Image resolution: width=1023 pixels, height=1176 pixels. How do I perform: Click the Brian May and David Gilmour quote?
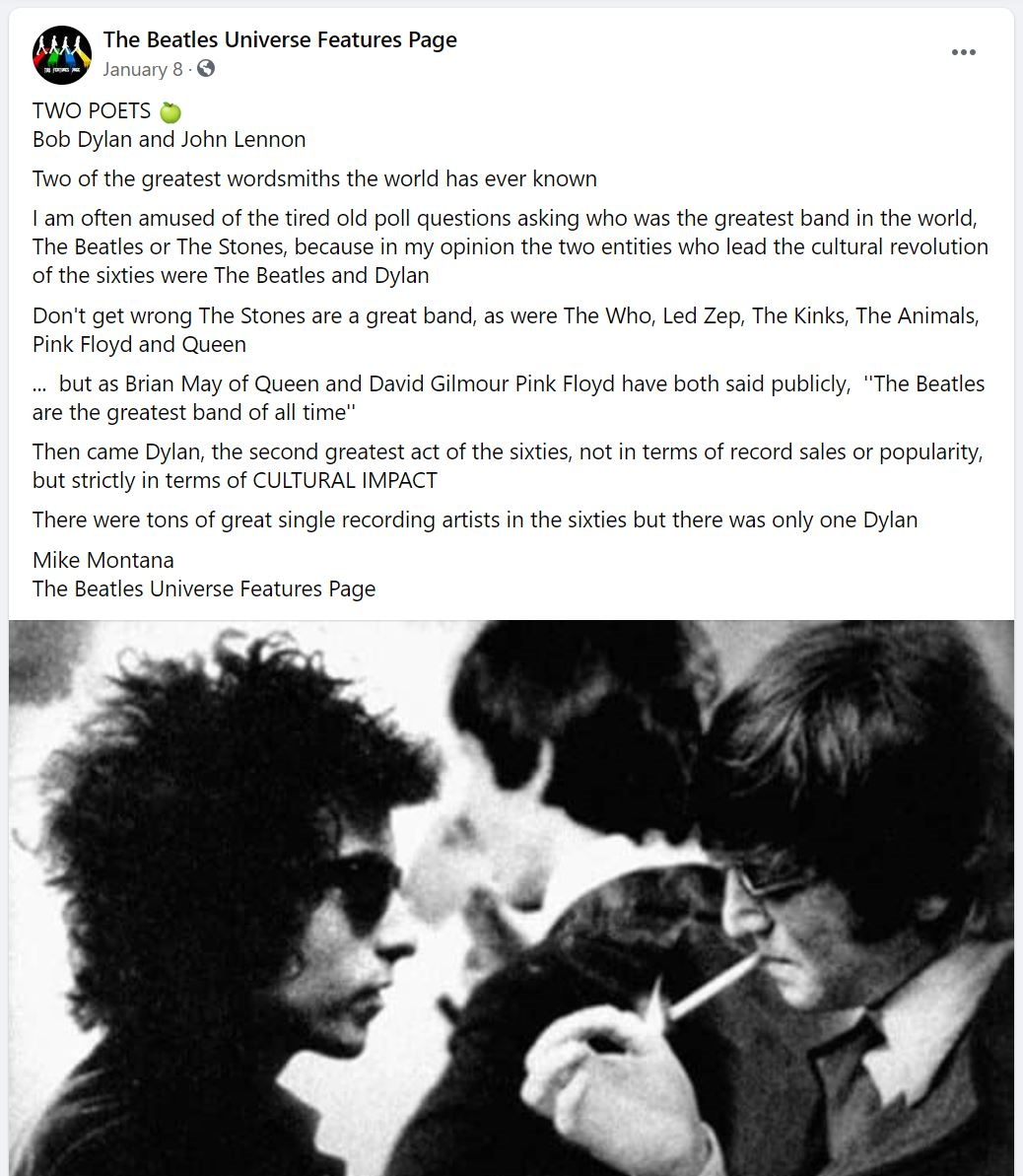coord(509,398)
